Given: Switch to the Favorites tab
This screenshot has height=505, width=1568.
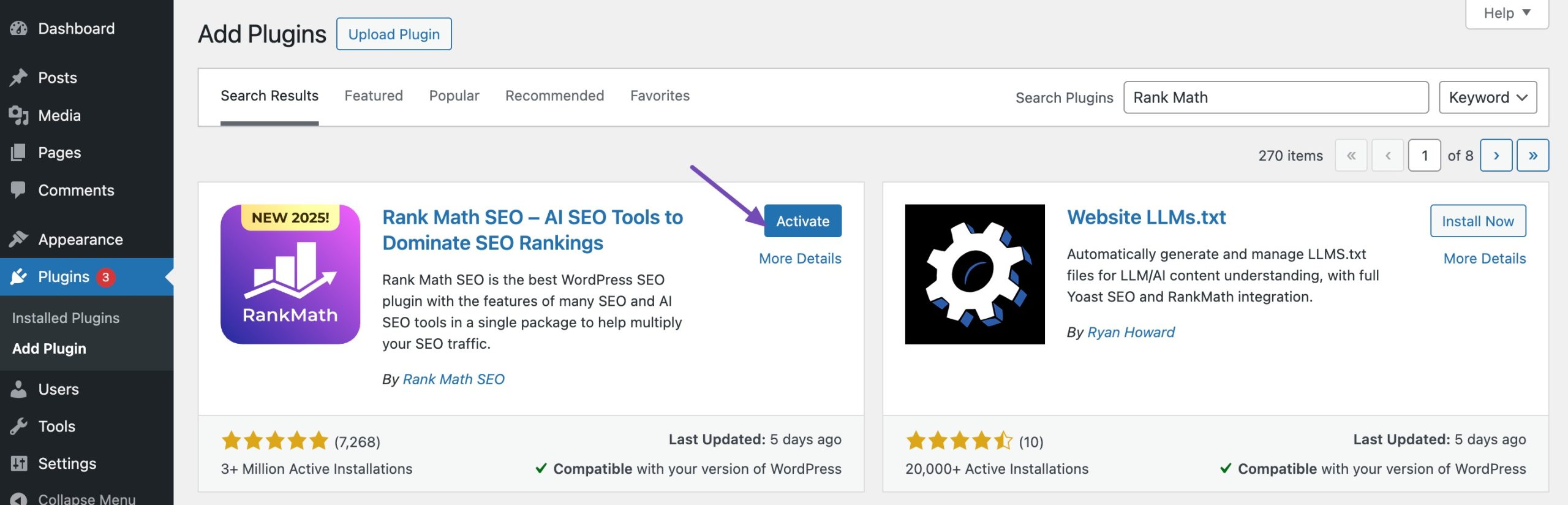Looking at the screenshot, I should 660,96.
